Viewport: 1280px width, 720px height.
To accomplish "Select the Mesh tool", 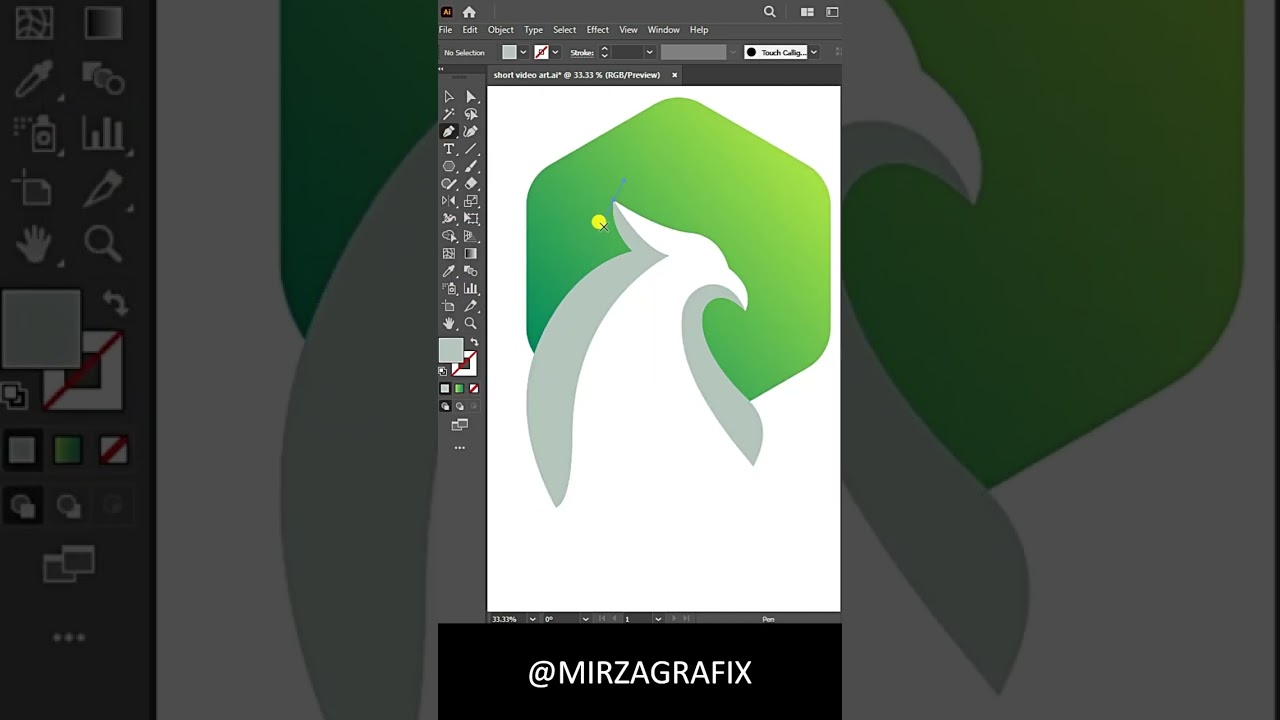I will coord(449,254).
